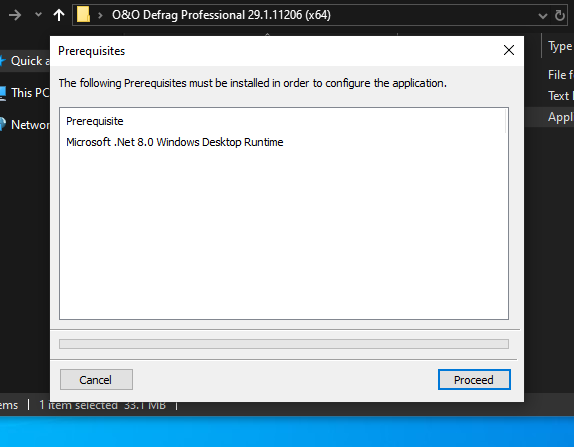Click '1 item selected 33.1 MB' status text
This screenshot has height=447, width=574.
click(x=102, y=405)
